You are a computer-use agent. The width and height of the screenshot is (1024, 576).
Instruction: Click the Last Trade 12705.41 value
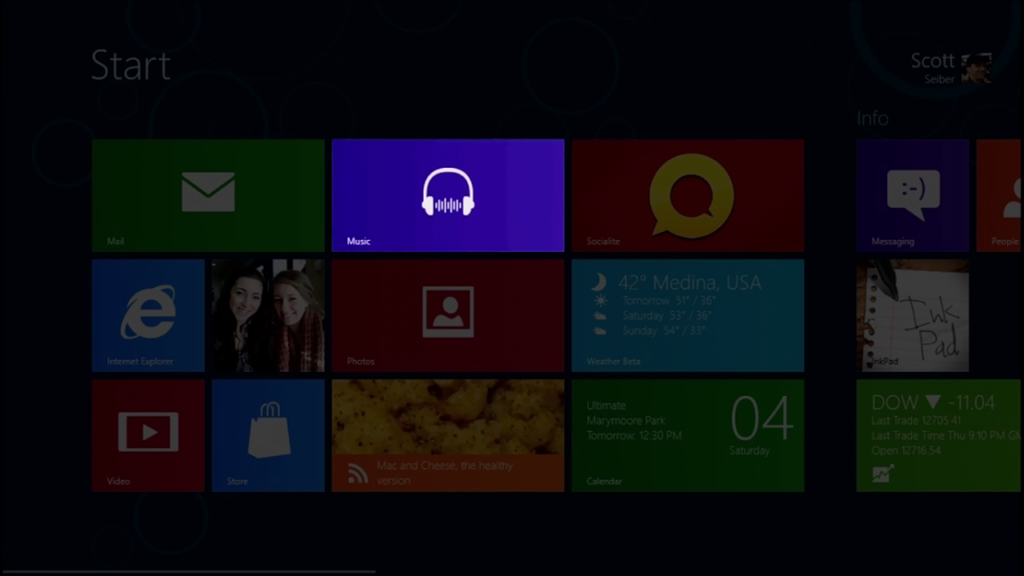[916, 421]
